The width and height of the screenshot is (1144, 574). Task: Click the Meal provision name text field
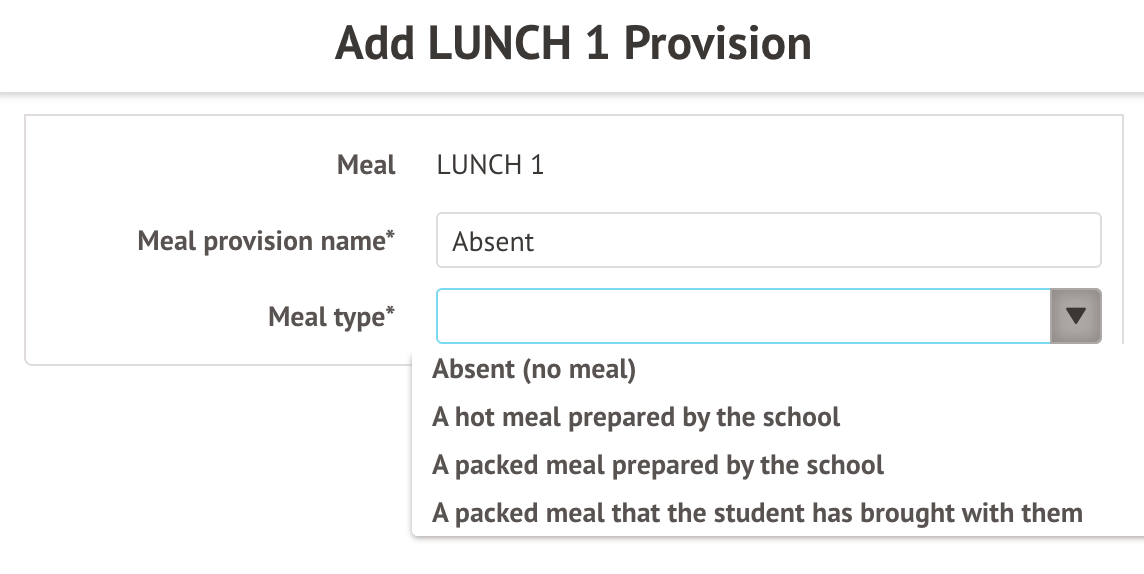(768, 240)
